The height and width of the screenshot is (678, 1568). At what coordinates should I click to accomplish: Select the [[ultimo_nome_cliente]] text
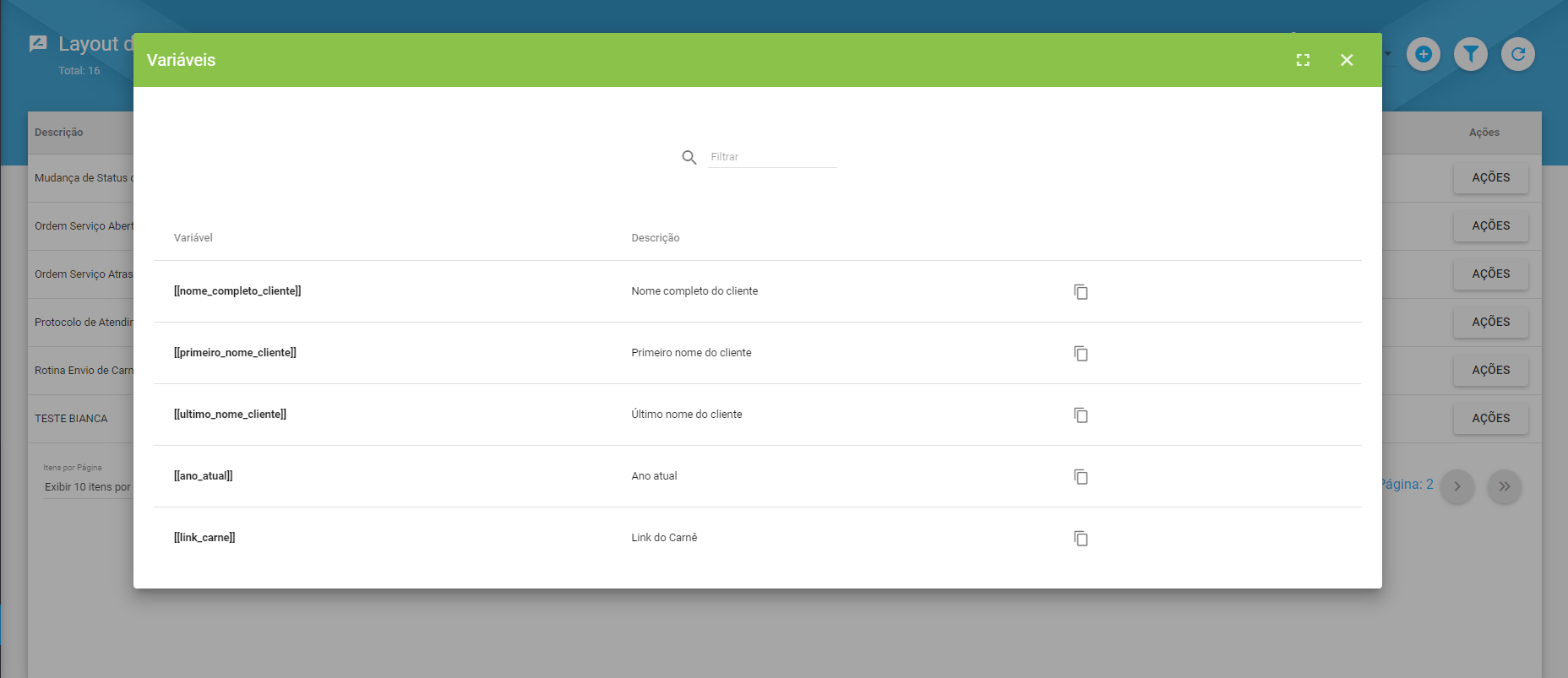(230, 415)
